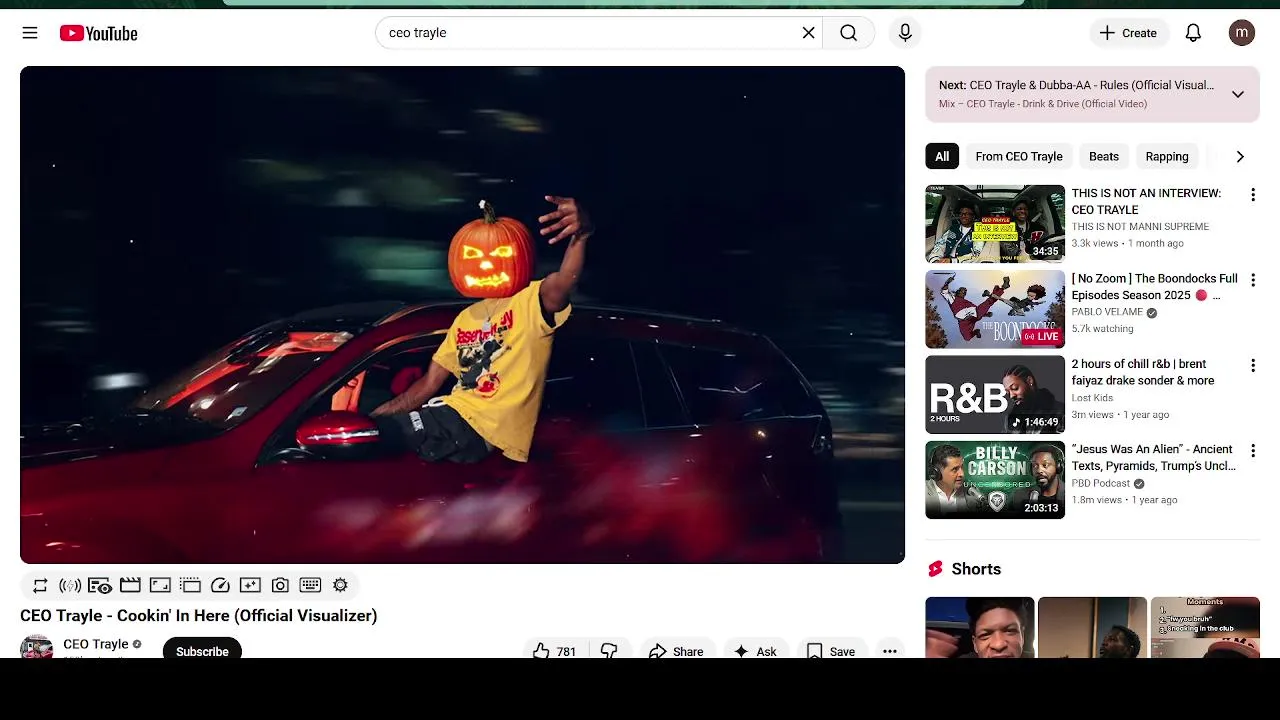This screenshot has width=1280, height=720.
Task: Toggle cinema mode clapperboard icon
Action: click(x=130, y=585)
